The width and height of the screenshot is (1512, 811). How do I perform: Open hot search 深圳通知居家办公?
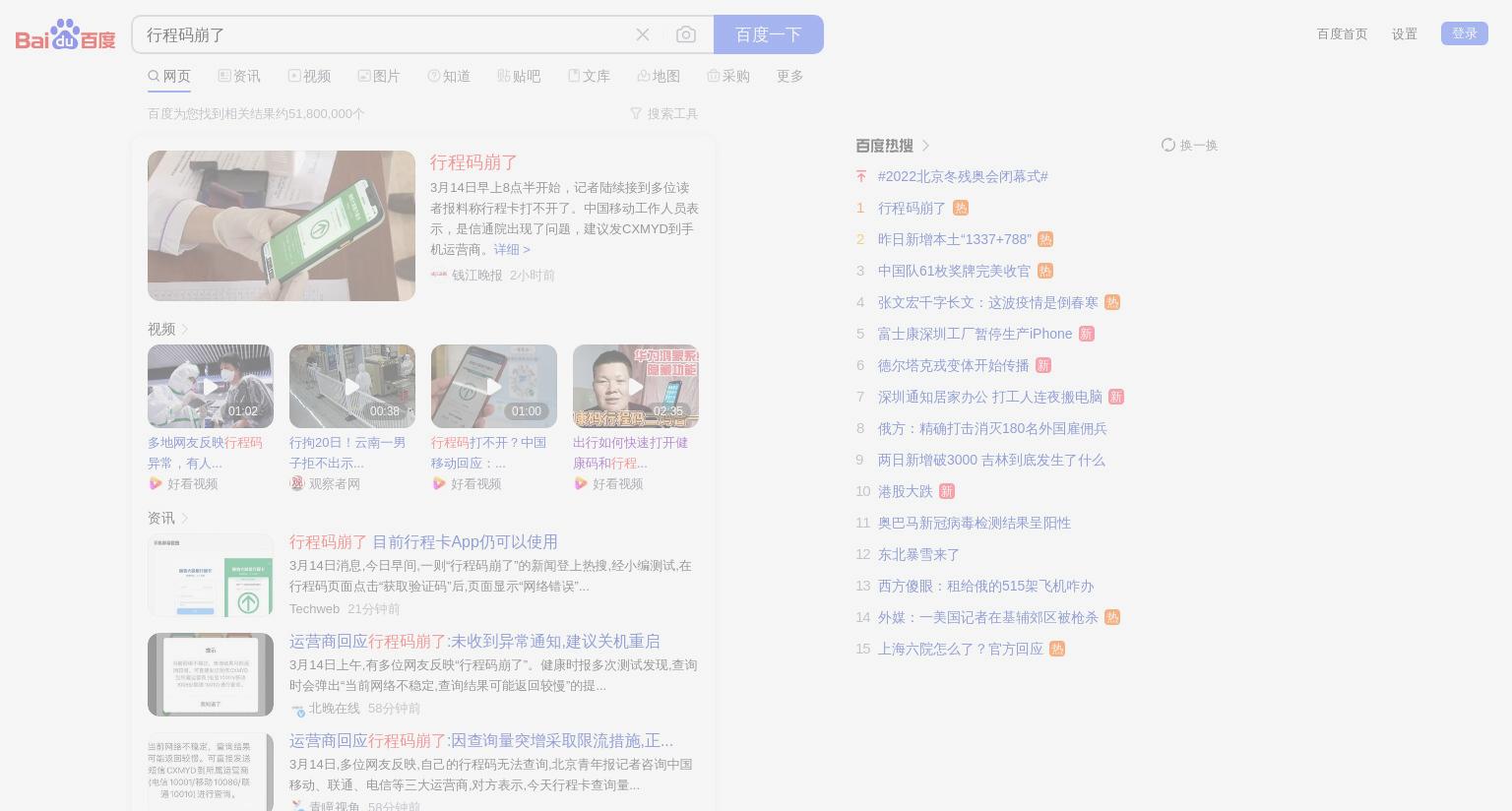[990, 397]
